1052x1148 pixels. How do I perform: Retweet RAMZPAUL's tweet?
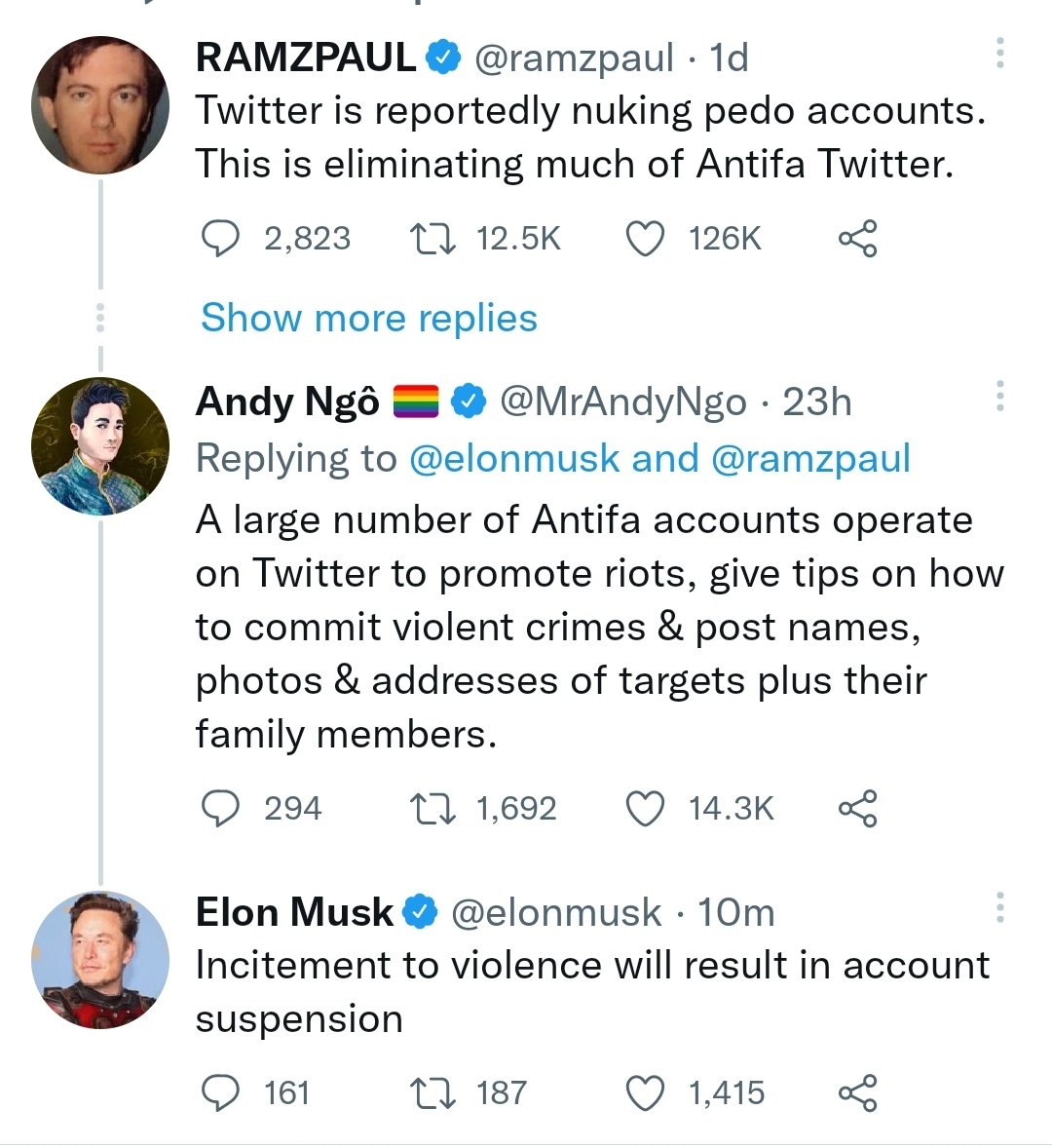pyautogui.click(x=432, y=239)
